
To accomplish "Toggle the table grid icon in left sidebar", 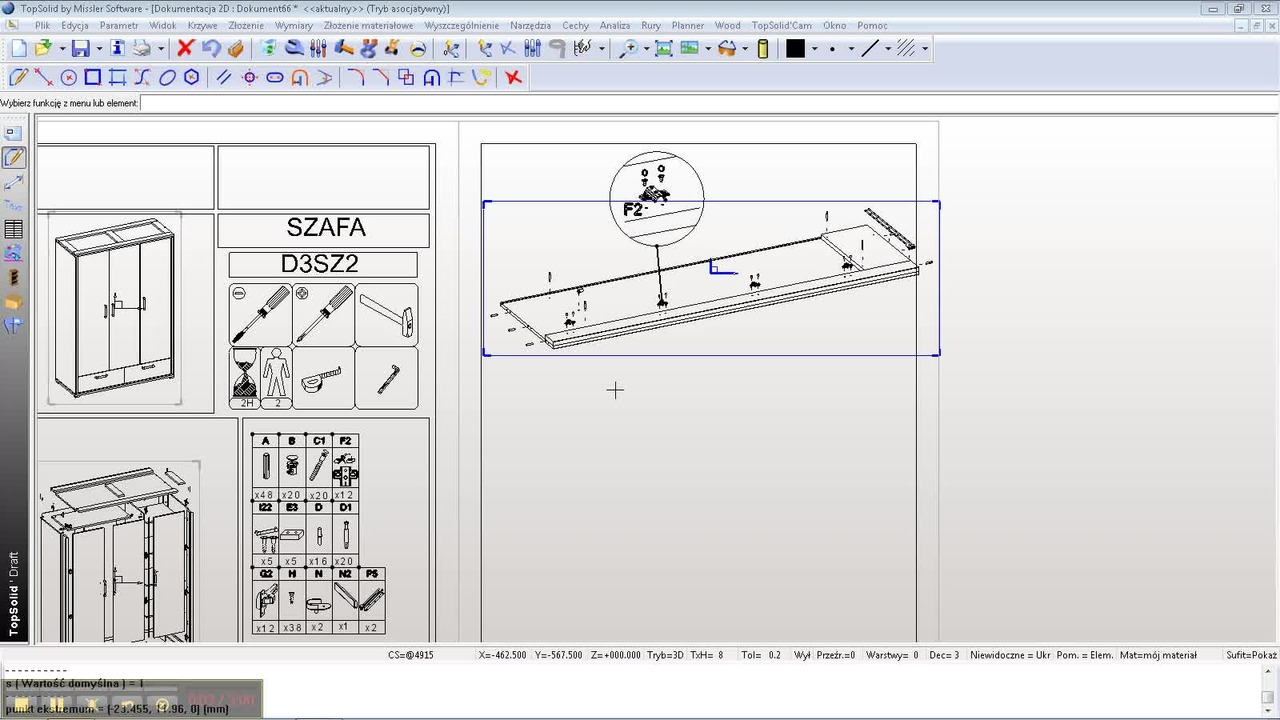I will click(x=14, y=230).
